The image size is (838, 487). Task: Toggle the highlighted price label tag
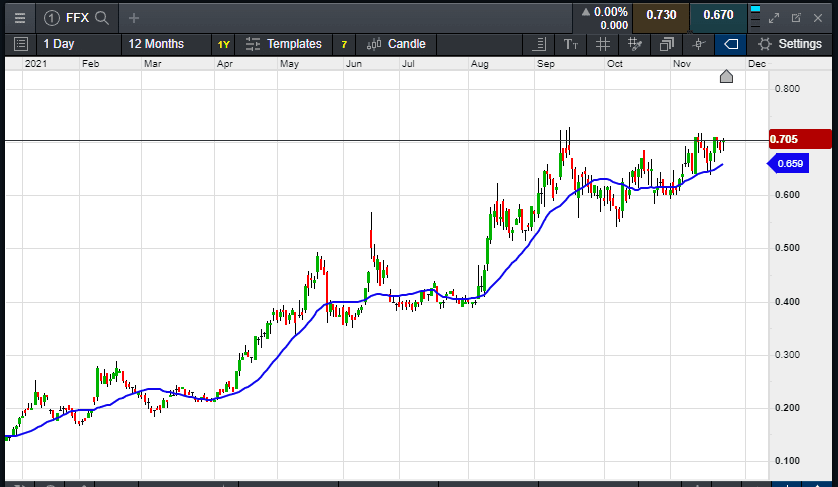(x=729, y=44)
